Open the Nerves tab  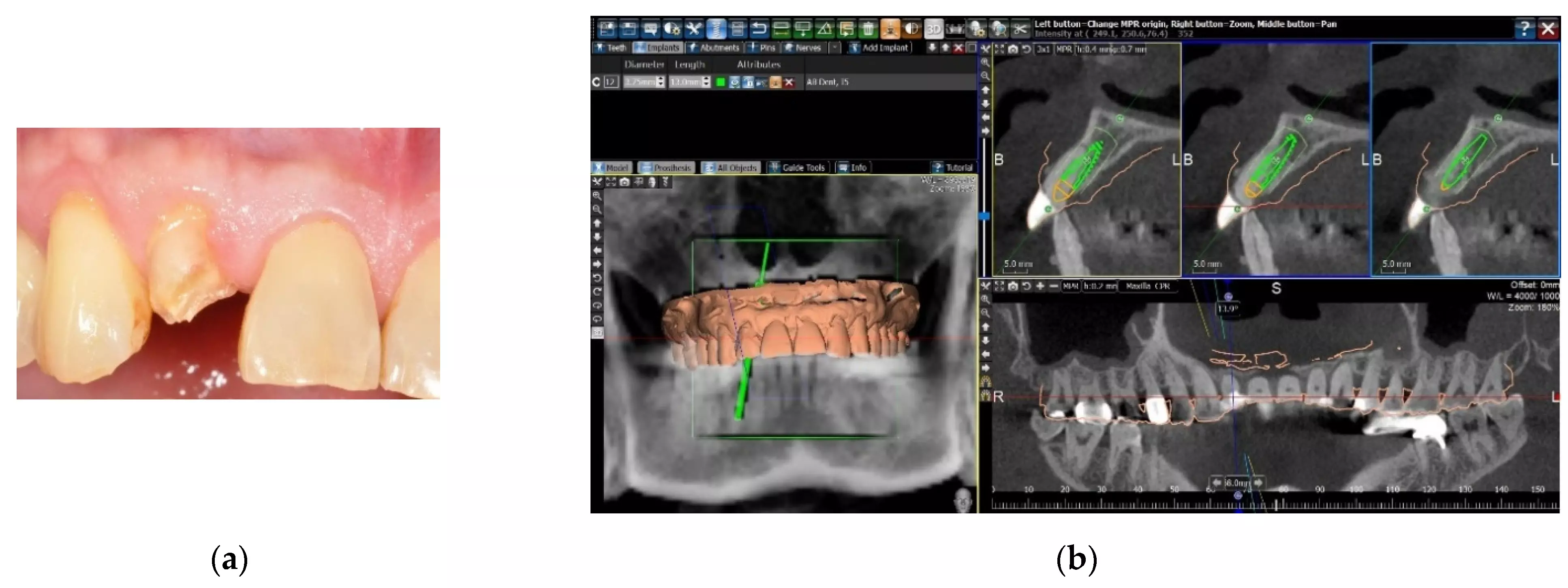click(802, 47)
